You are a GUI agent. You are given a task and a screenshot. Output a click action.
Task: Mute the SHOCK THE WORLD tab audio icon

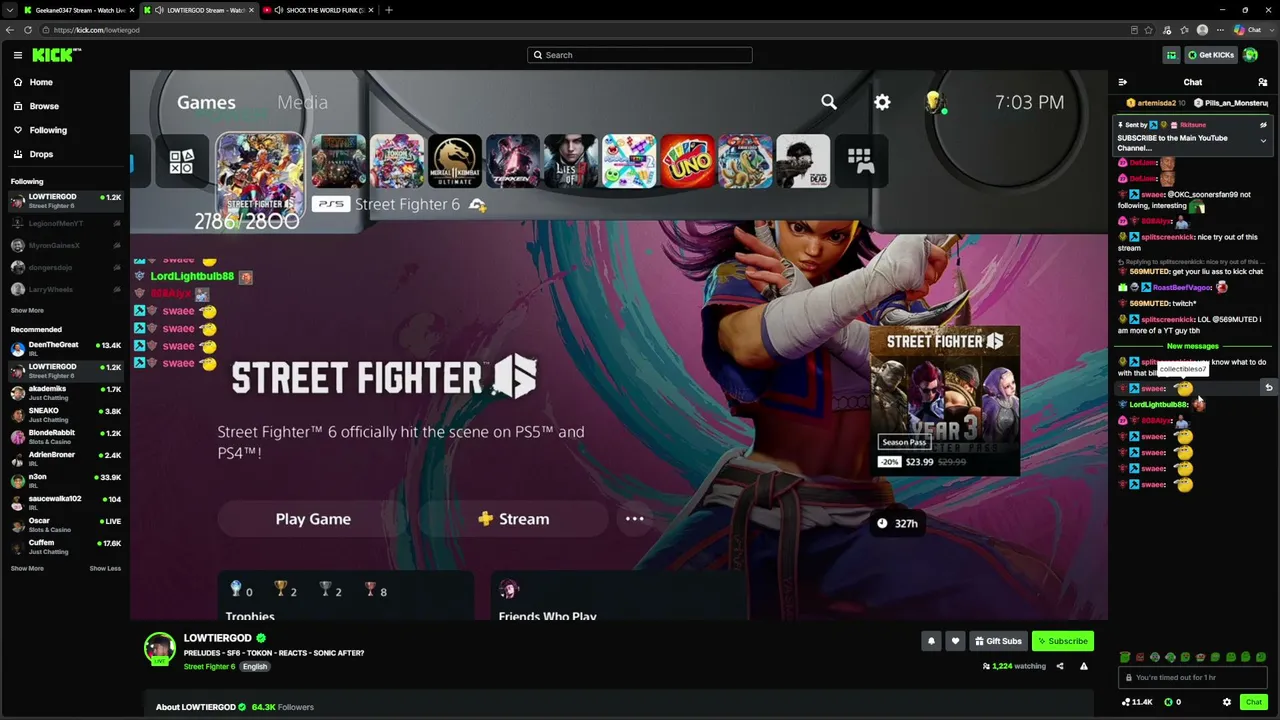point(279,10)
